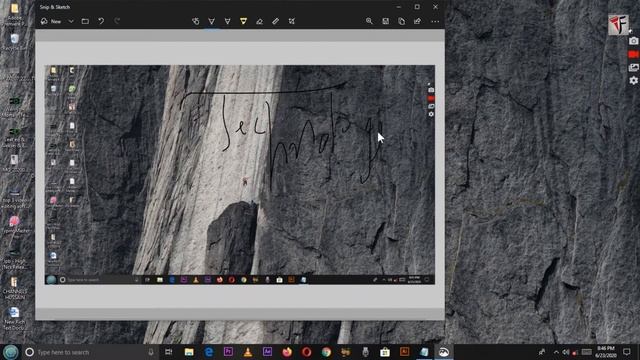The image size is (640, 360).
Task: Open the volume control in system tray
Action: pyautogui.click(x=566, y=352)
